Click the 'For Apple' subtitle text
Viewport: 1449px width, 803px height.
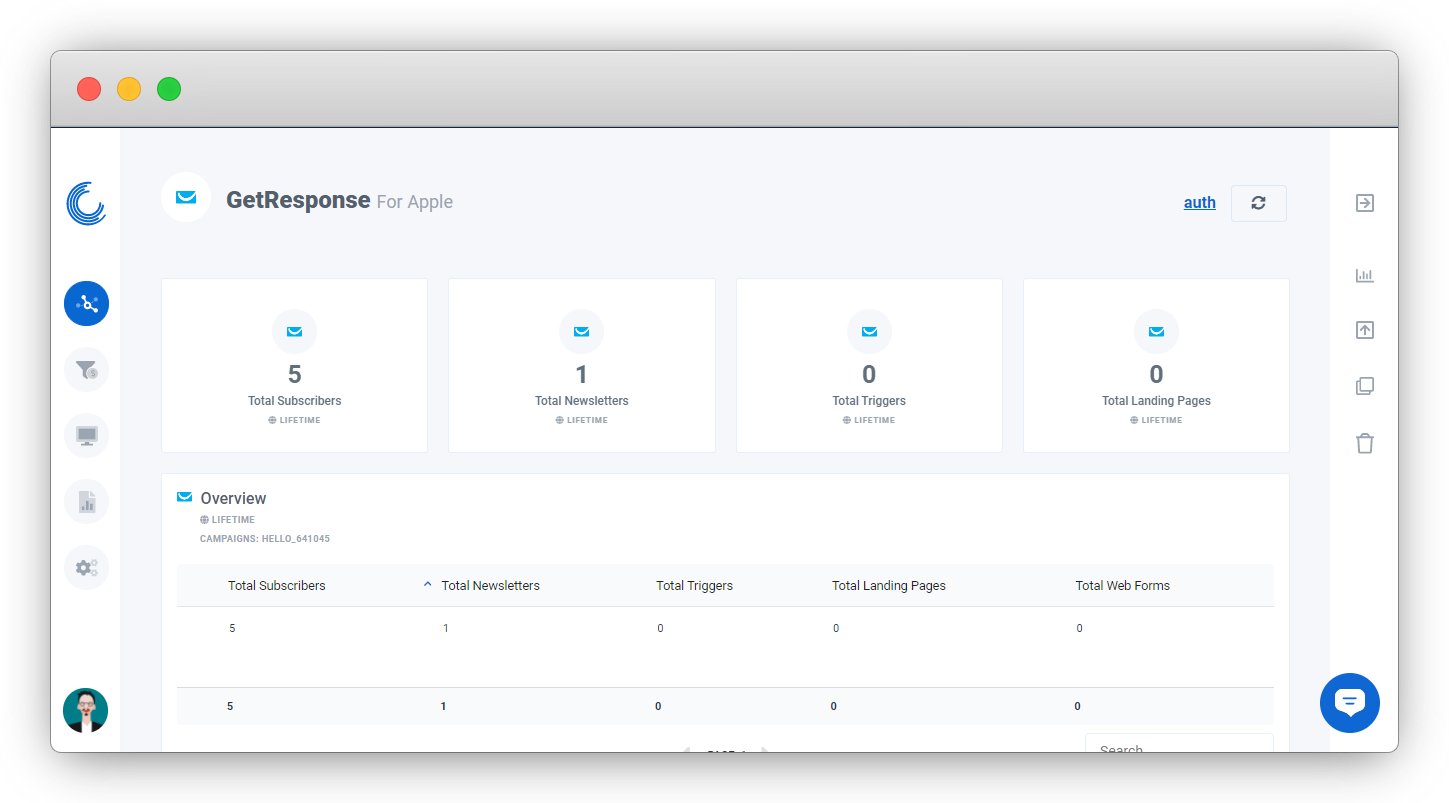[414, 202]
